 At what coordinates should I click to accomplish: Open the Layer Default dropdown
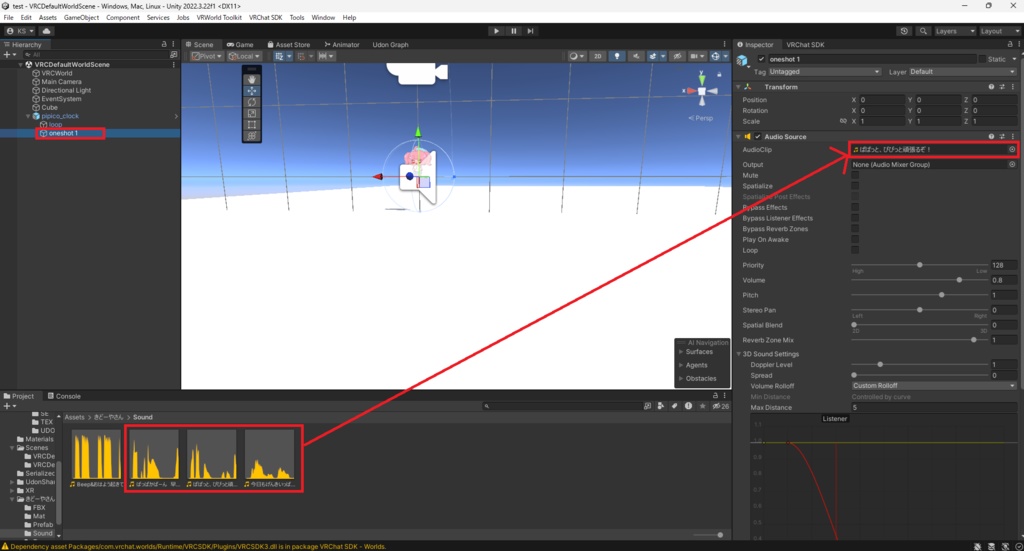click(962, 72)
